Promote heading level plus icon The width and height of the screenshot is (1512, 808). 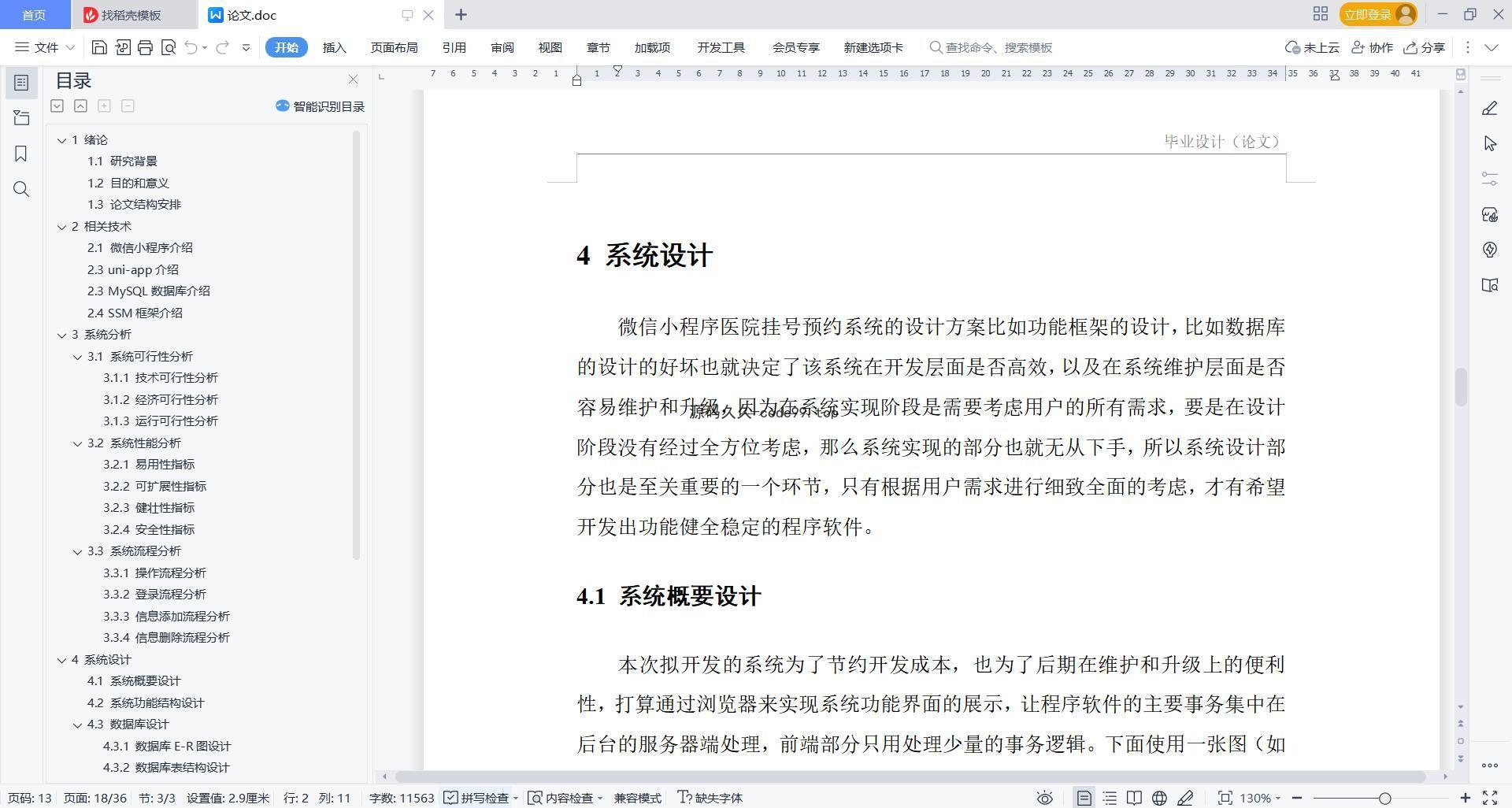[104, 106]
